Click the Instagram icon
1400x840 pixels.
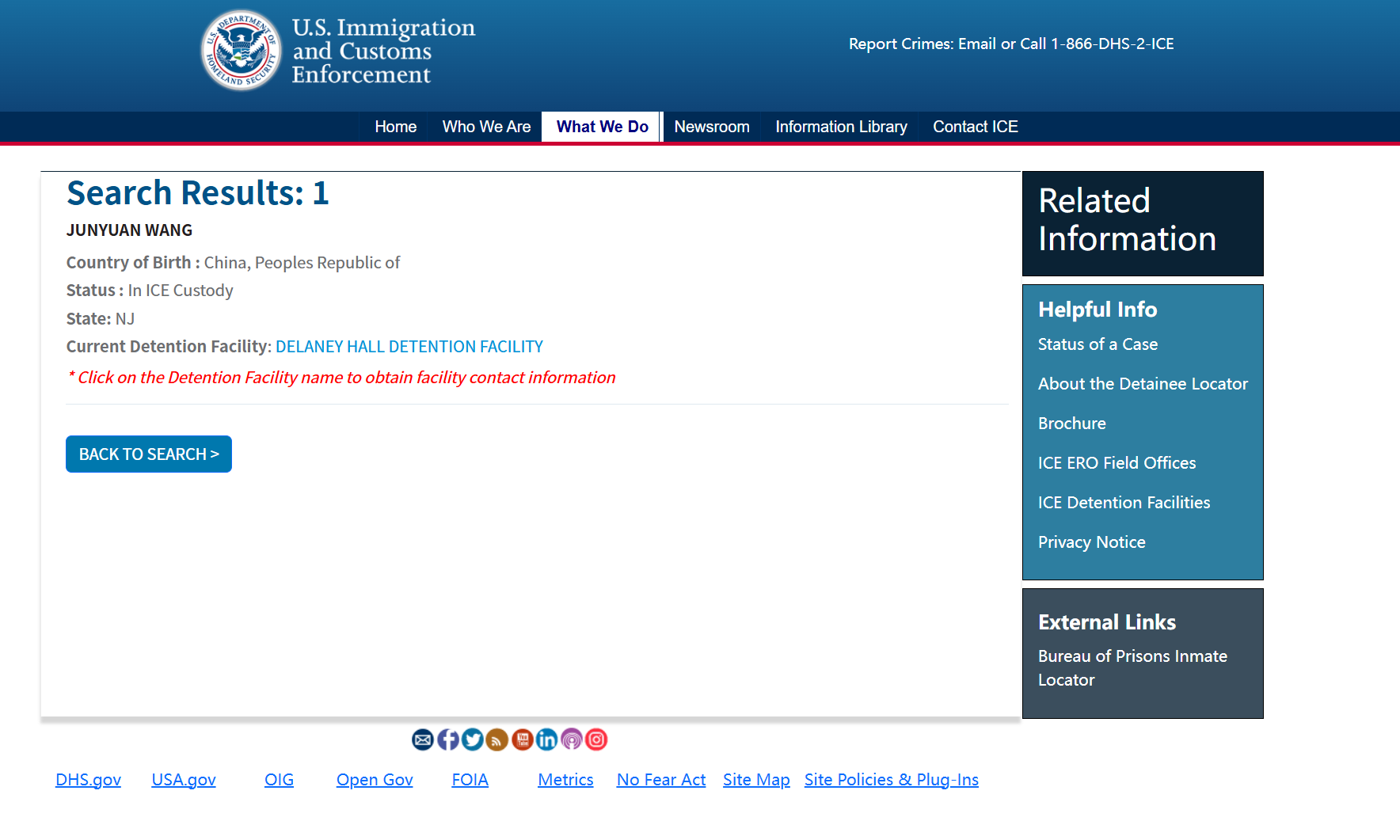click(x=596, y=739)
